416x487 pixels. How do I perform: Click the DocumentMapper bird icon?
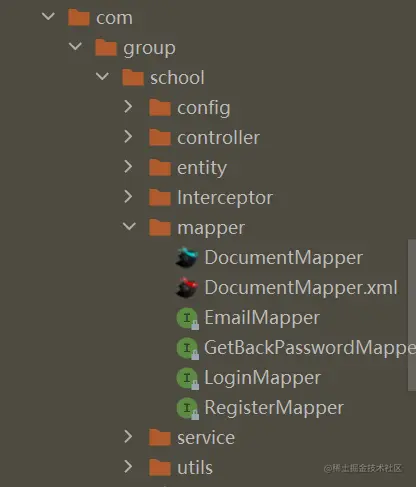(x=187, y=257)
